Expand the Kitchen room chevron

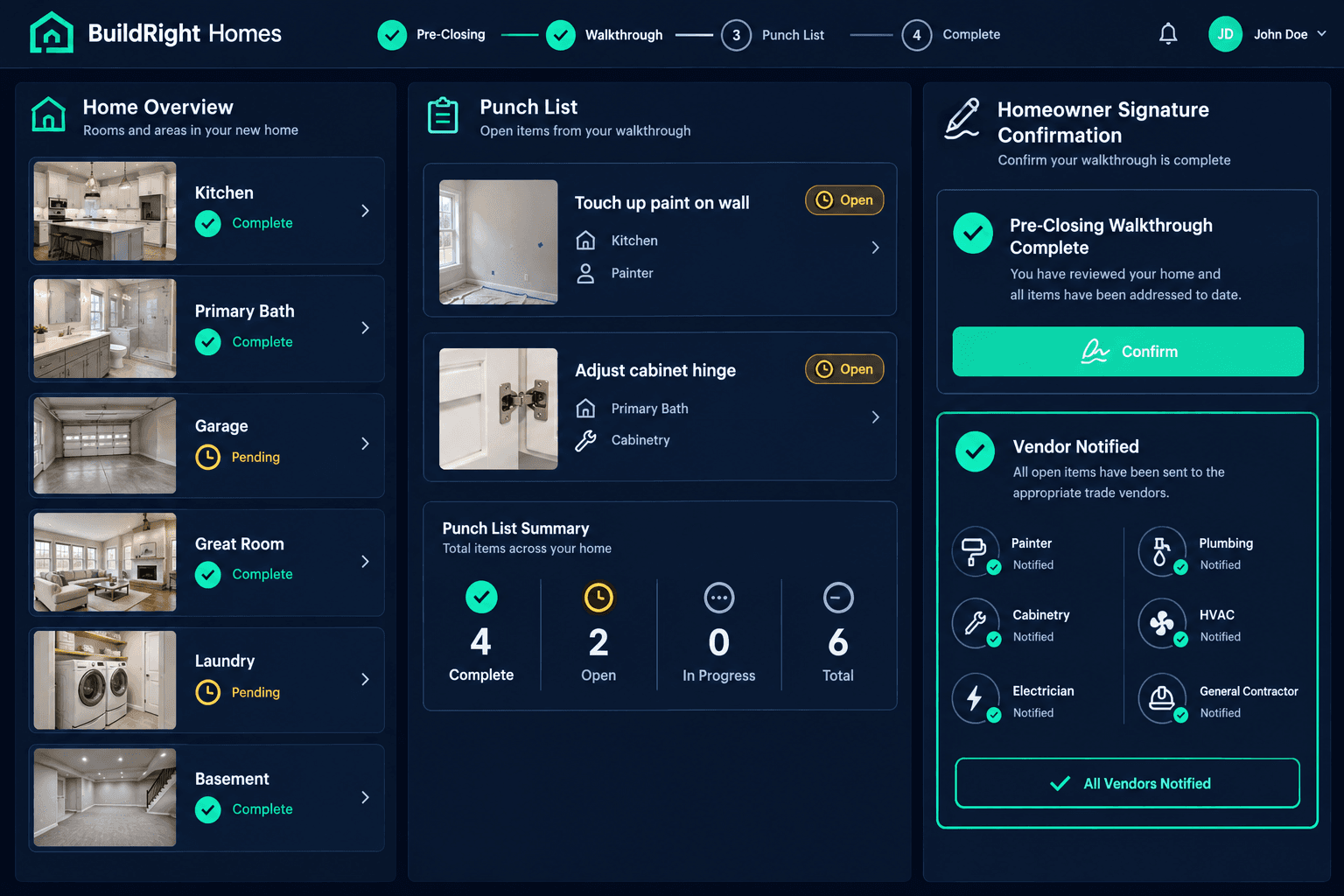pyautogui.click(x=365, y=211)
